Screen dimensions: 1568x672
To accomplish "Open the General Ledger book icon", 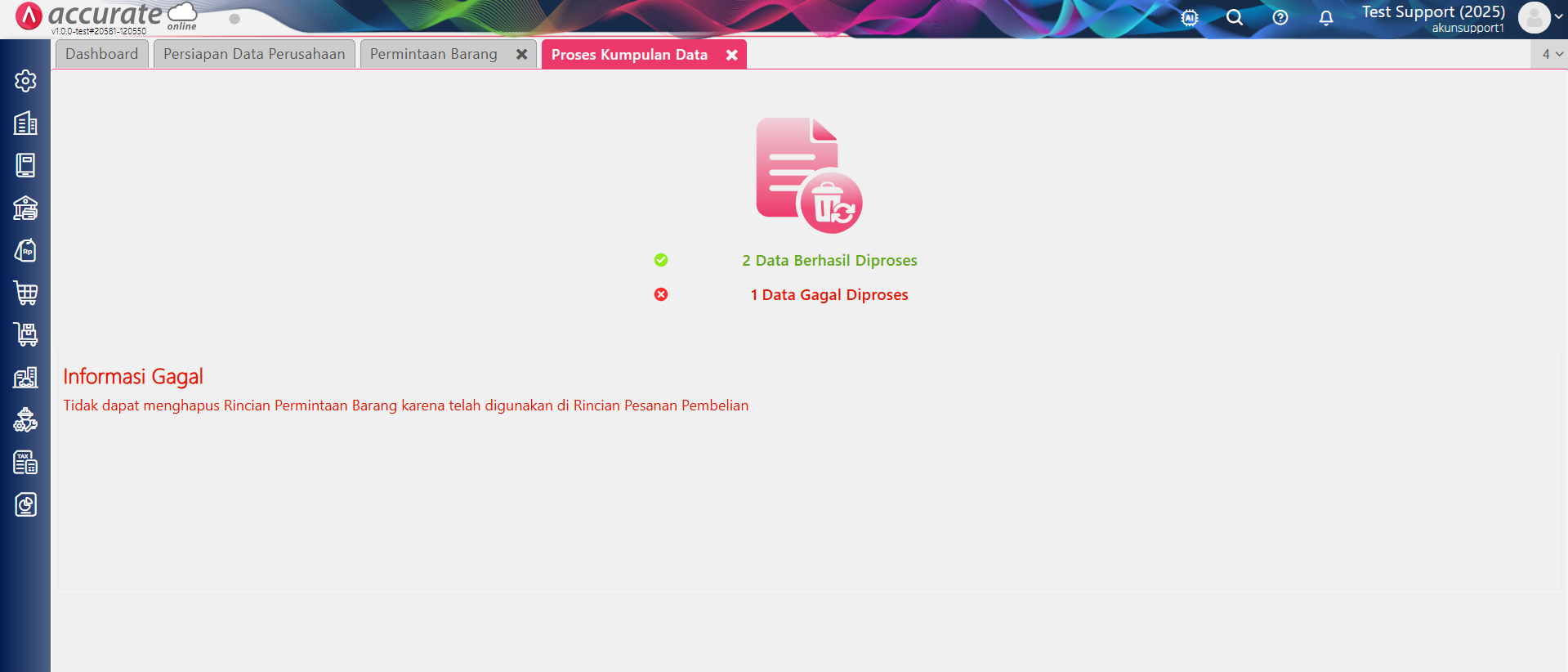I will tap(25, 166).
